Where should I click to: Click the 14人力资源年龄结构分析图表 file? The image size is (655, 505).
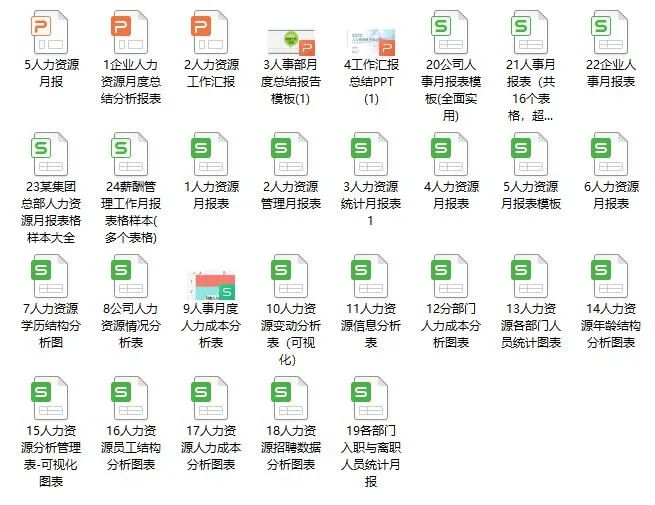click(x=610, y=276)
